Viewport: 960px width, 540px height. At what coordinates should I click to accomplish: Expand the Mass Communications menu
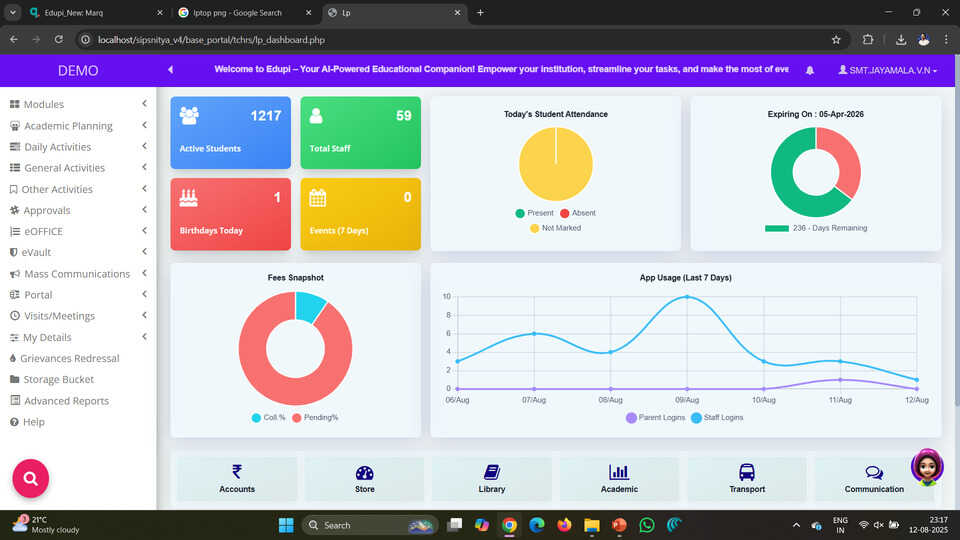click(78, 274)
